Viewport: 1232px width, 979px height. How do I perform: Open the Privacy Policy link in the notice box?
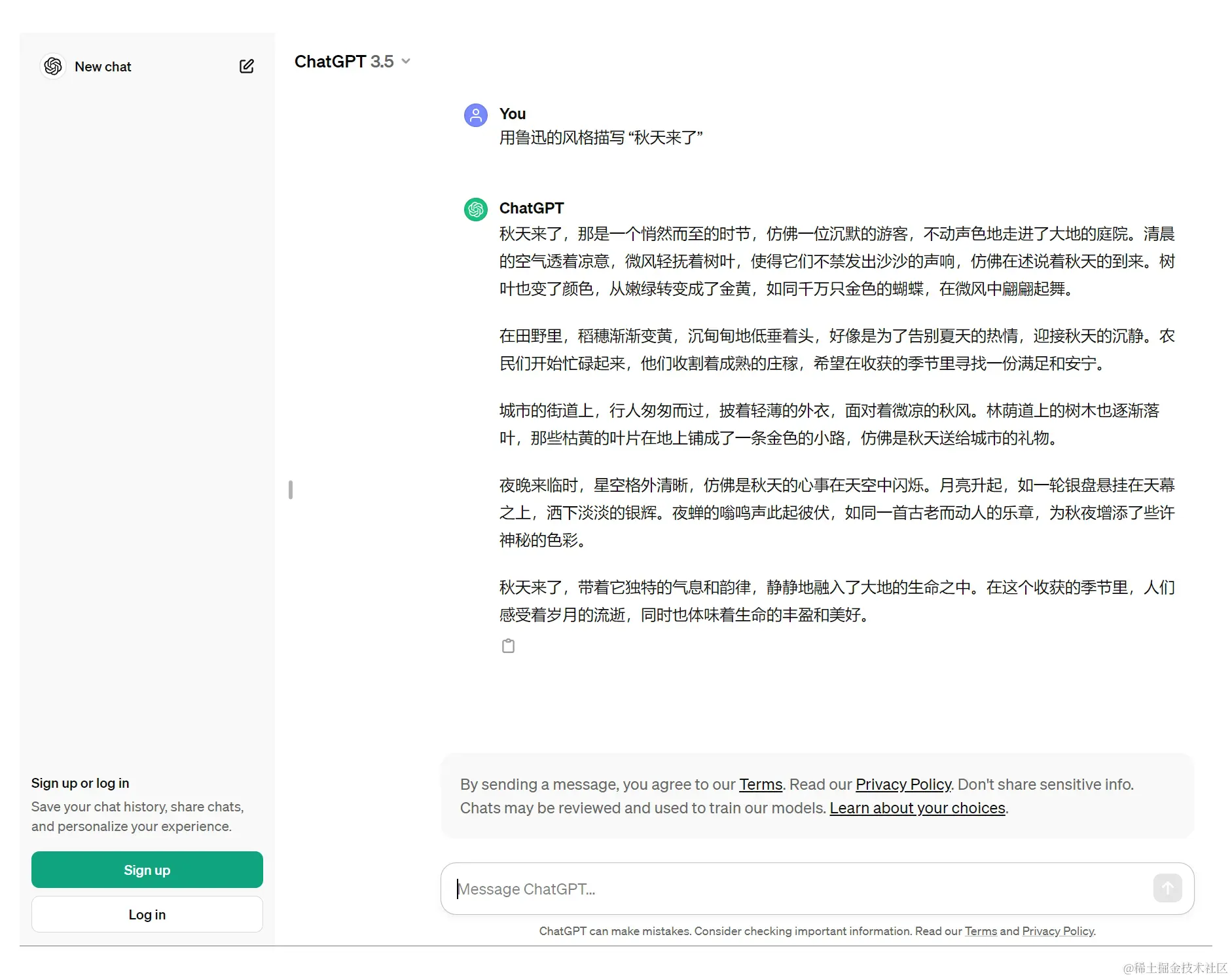(903, 785)
